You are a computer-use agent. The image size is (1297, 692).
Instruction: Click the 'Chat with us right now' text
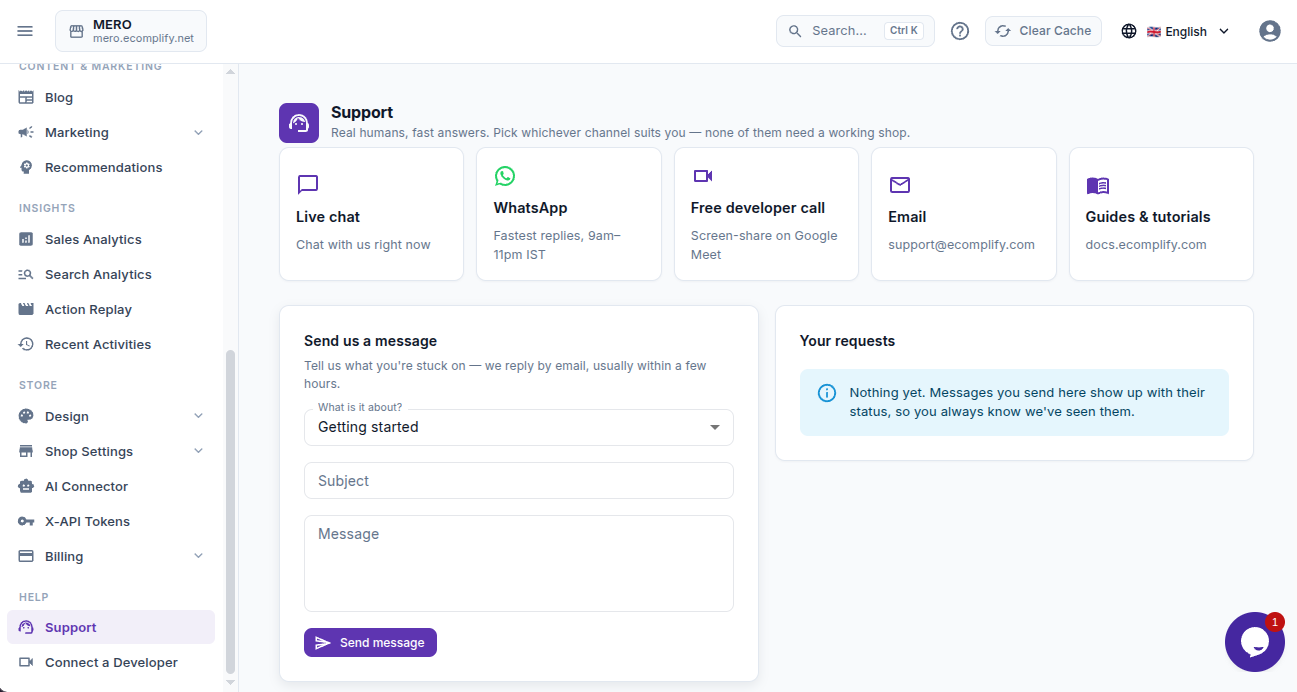tap(363, 245)
